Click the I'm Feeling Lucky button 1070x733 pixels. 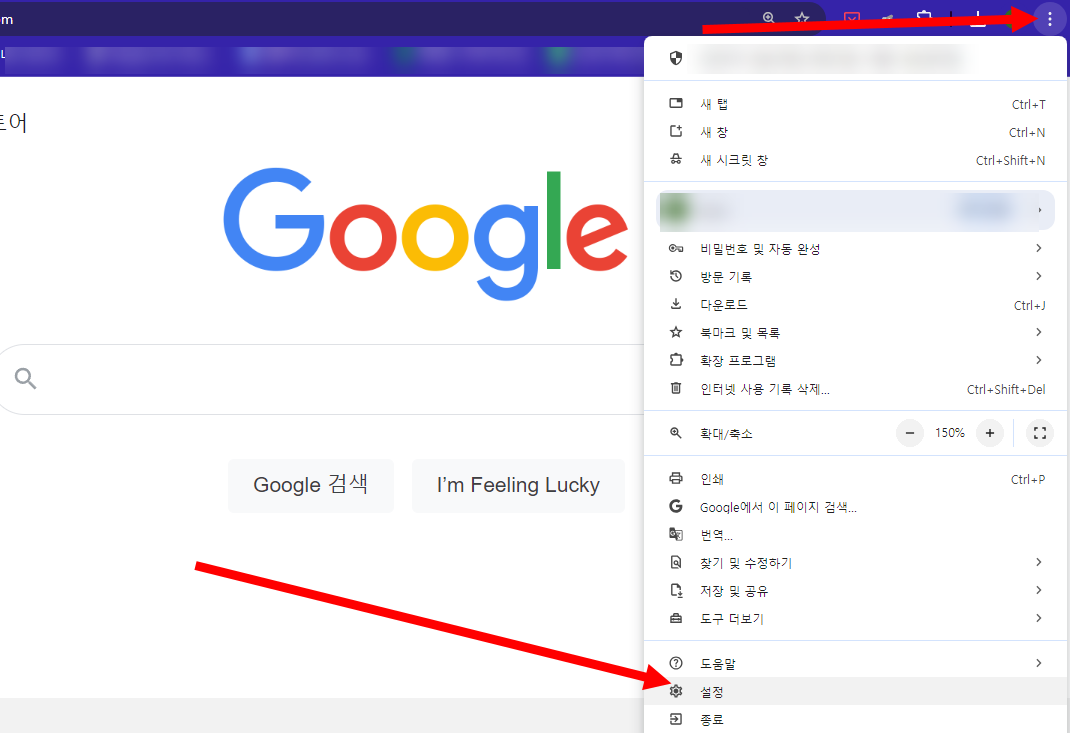coord(518,485)
